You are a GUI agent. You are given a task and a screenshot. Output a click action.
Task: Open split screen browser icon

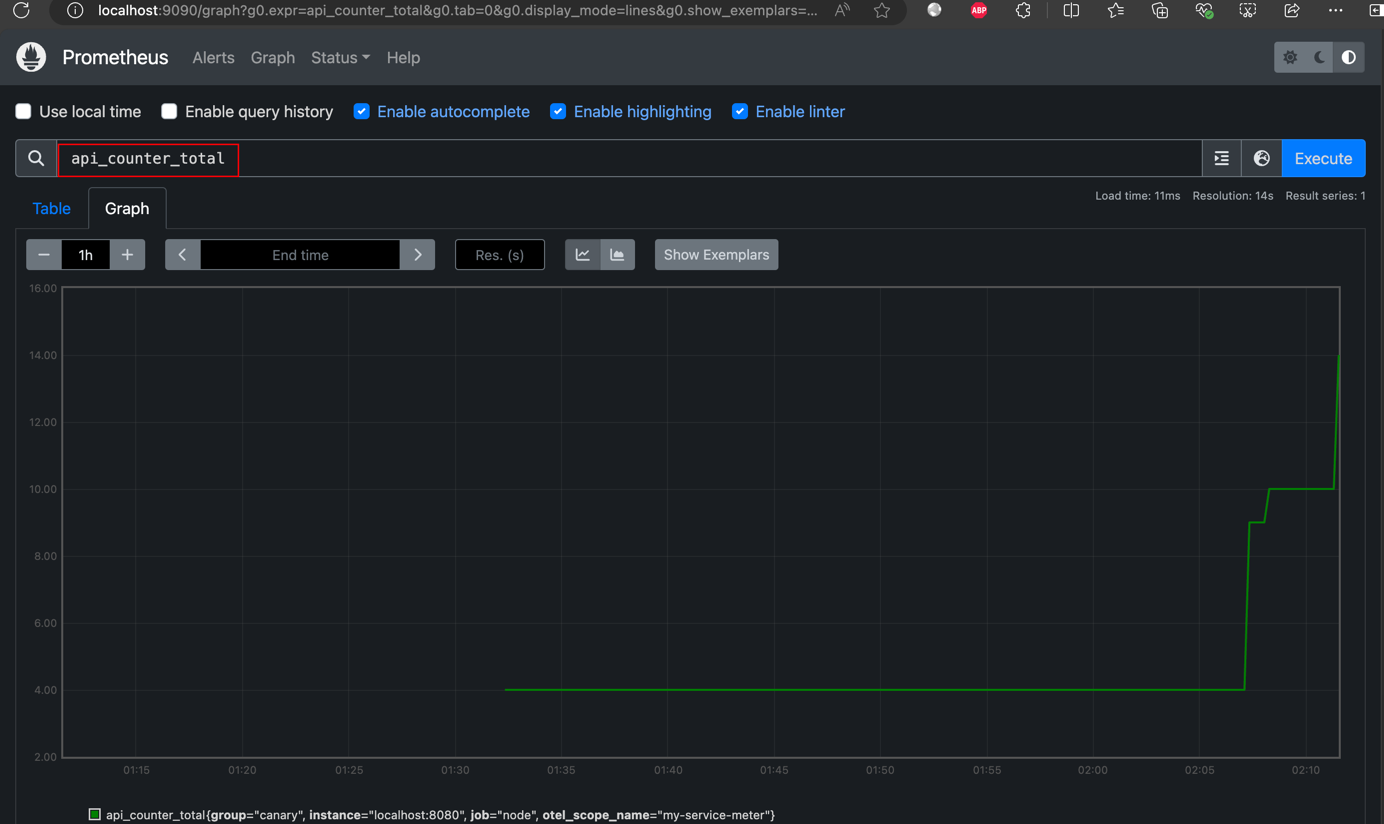(1071, 10)
